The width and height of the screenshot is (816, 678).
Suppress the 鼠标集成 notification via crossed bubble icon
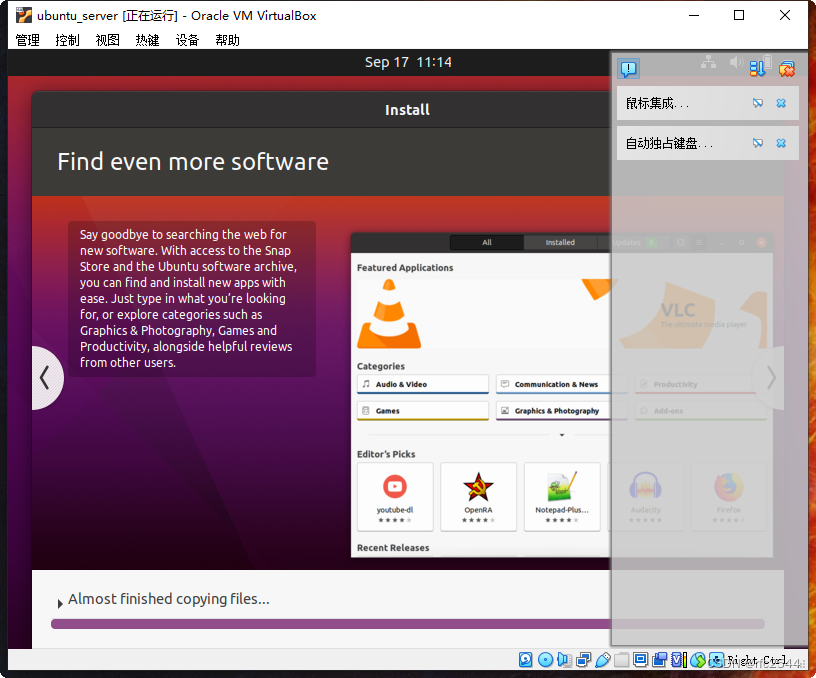pos(758,103)
